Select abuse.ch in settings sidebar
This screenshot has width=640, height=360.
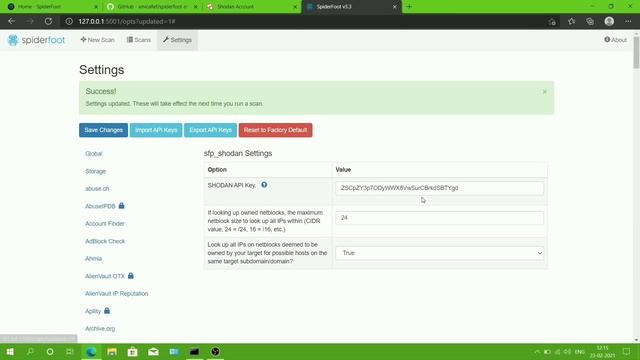tap(97, 189)
